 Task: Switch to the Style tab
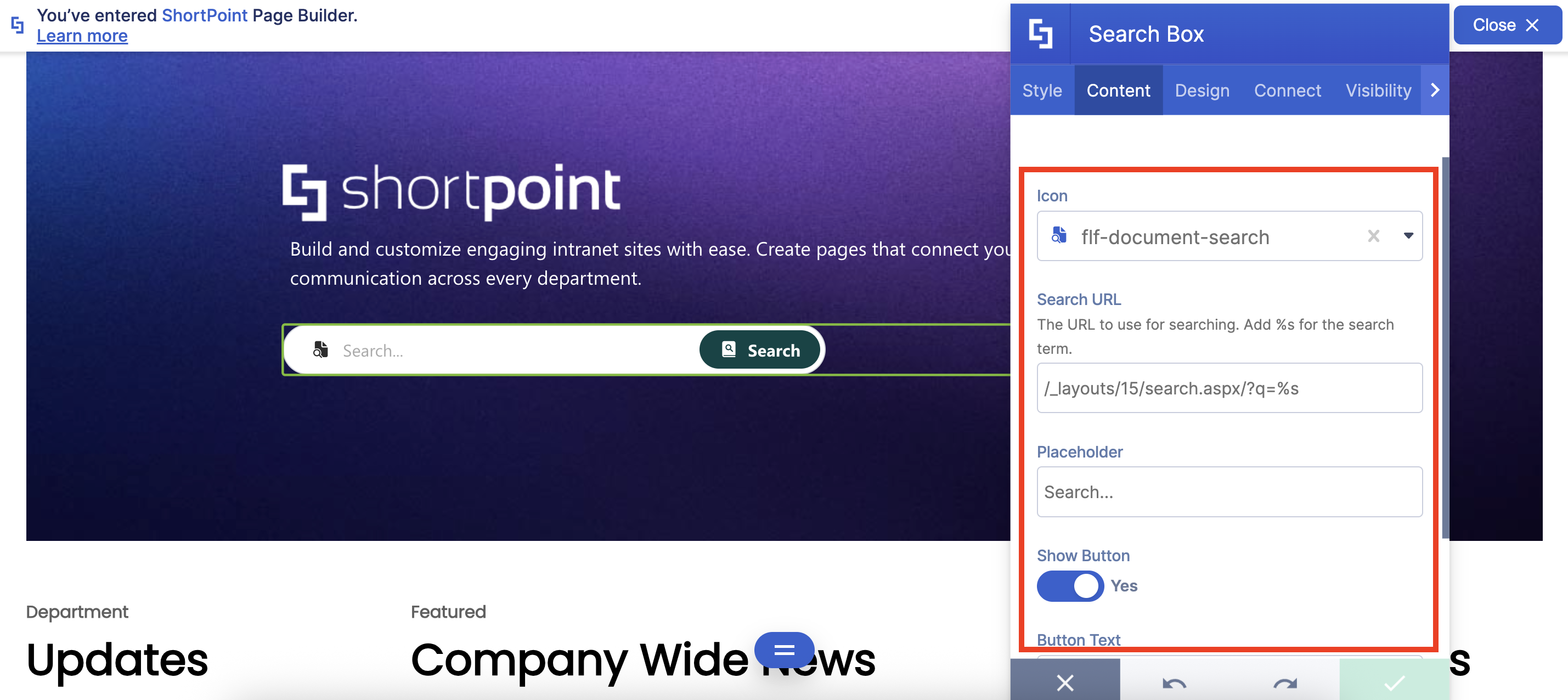[x=1041, y=90]
